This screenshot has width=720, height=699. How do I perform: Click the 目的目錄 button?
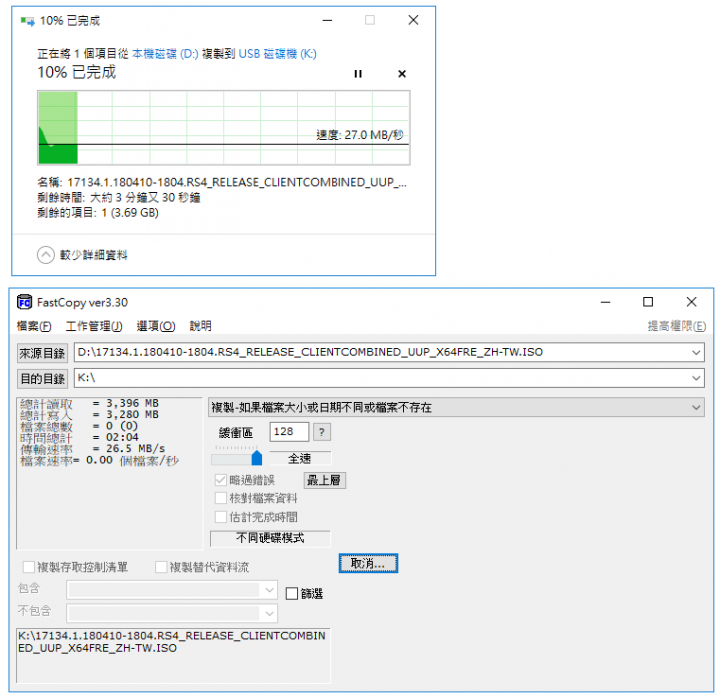tap(42, 378)
